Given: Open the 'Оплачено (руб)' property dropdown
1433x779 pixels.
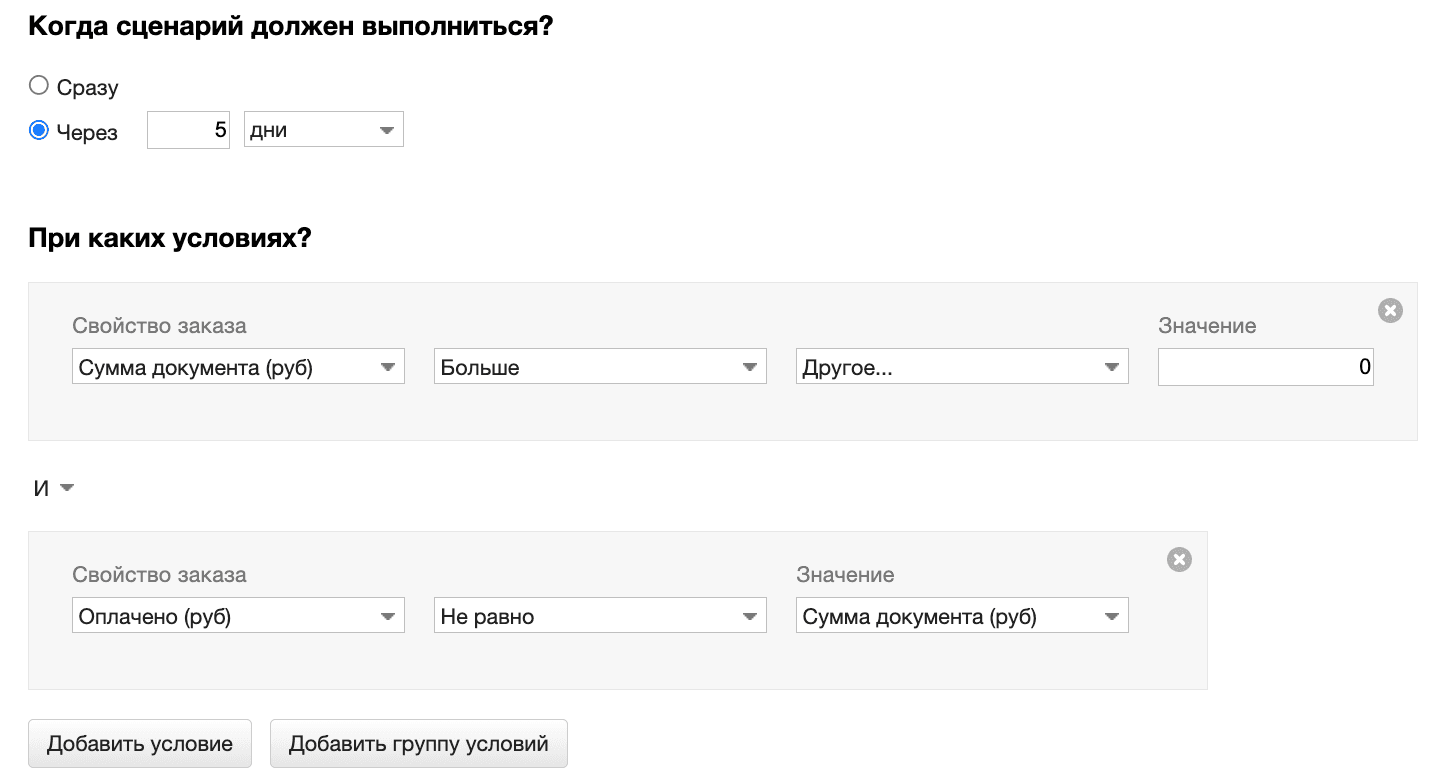Looking at the screenshot, I should [x=238, y=616].
